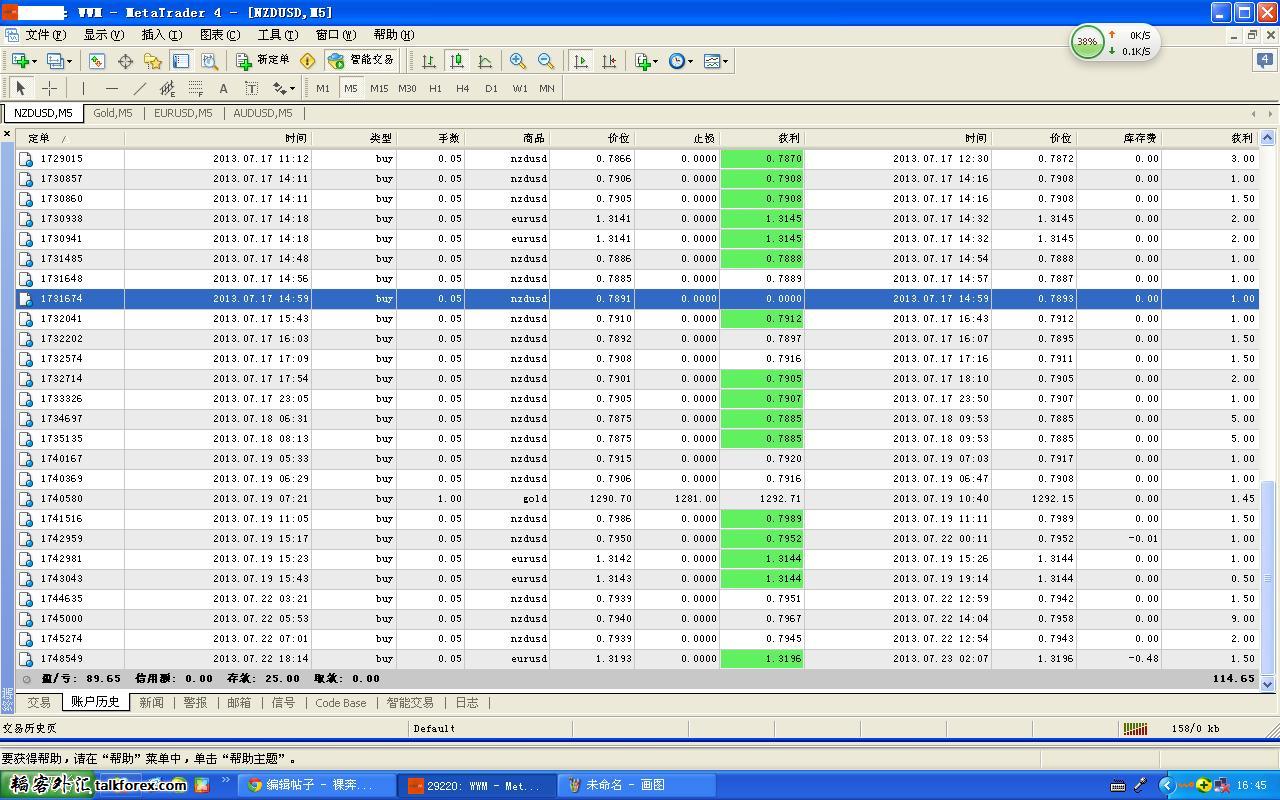Image resolution: width=1280 pixels, height=800 pixels.
Task: Switch chart to candlestick mode
Action: pos(457,61)
